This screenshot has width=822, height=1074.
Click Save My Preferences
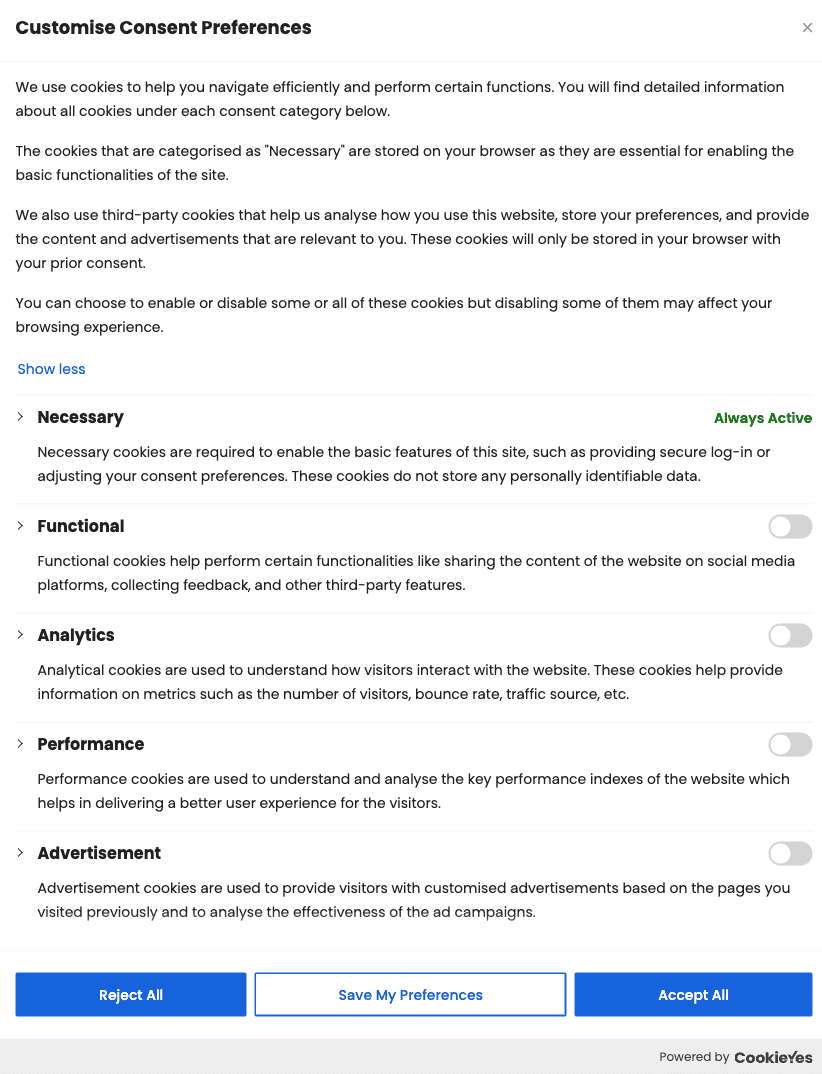(x=410, y=995)
